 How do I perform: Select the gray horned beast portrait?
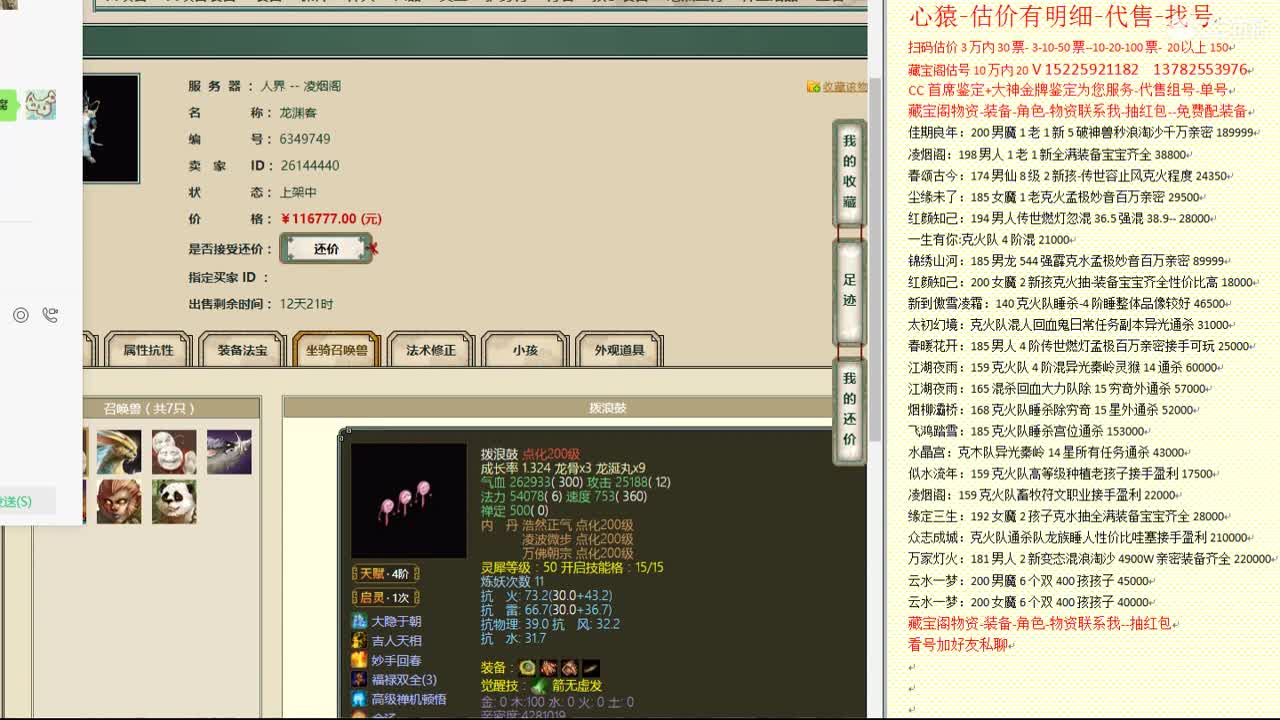pos(229,452)
